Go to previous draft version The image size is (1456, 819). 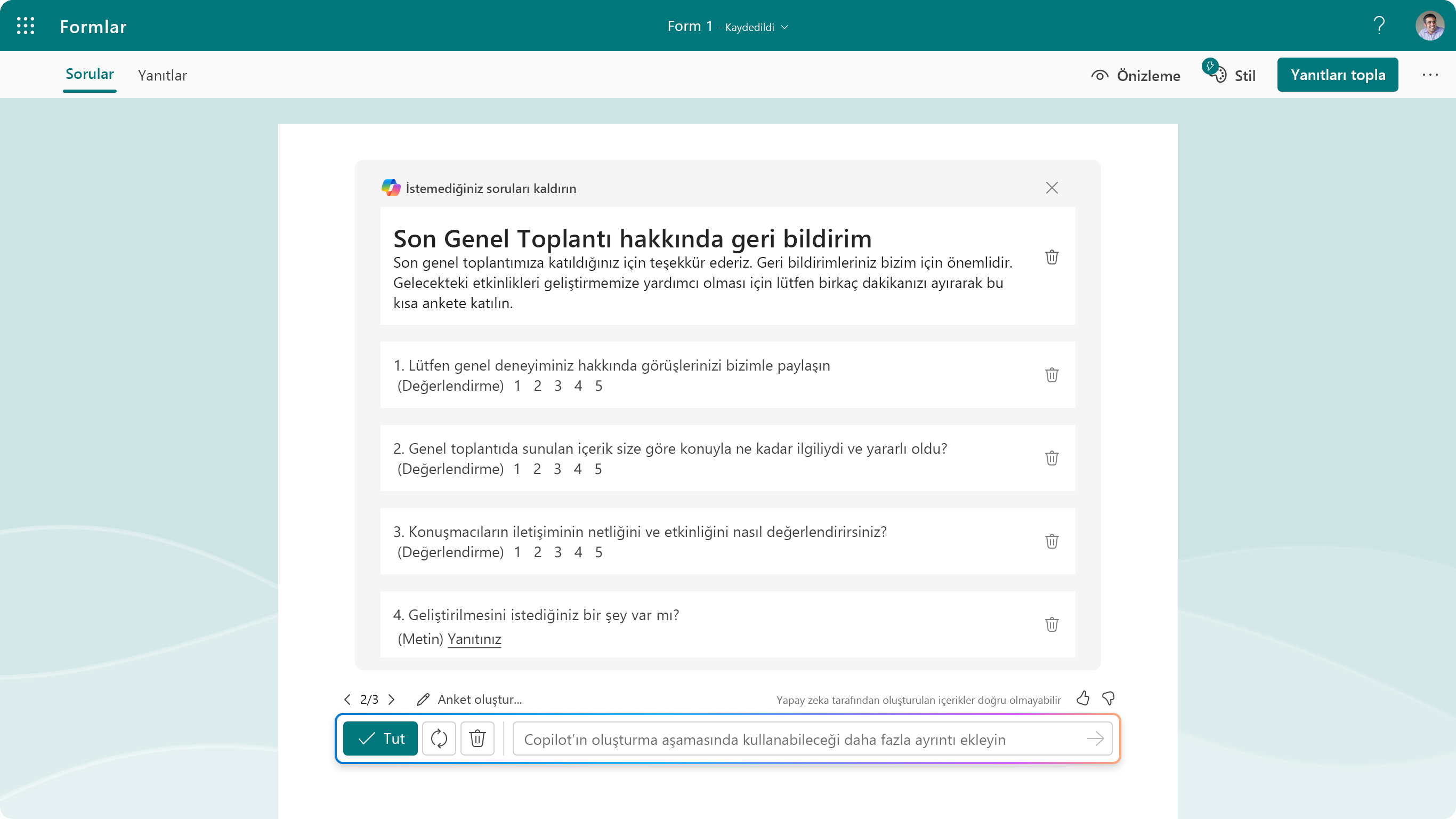tap(347, 700)
